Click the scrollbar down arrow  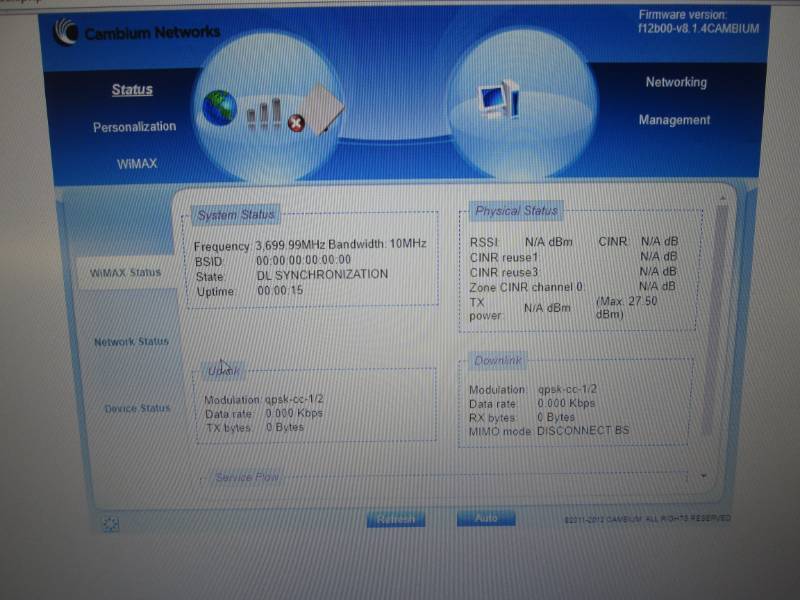click(x=704, y=476)
